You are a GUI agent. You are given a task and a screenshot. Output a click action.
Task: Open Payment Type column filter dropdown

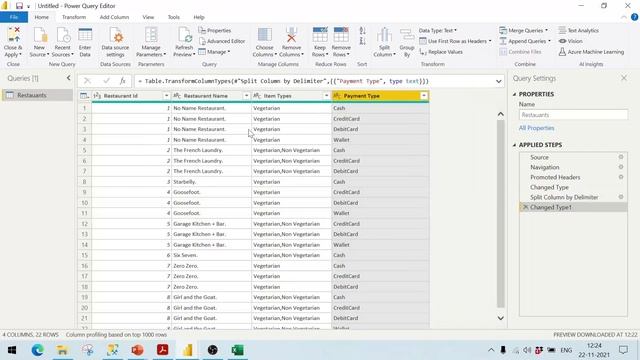tap(424, 96)
